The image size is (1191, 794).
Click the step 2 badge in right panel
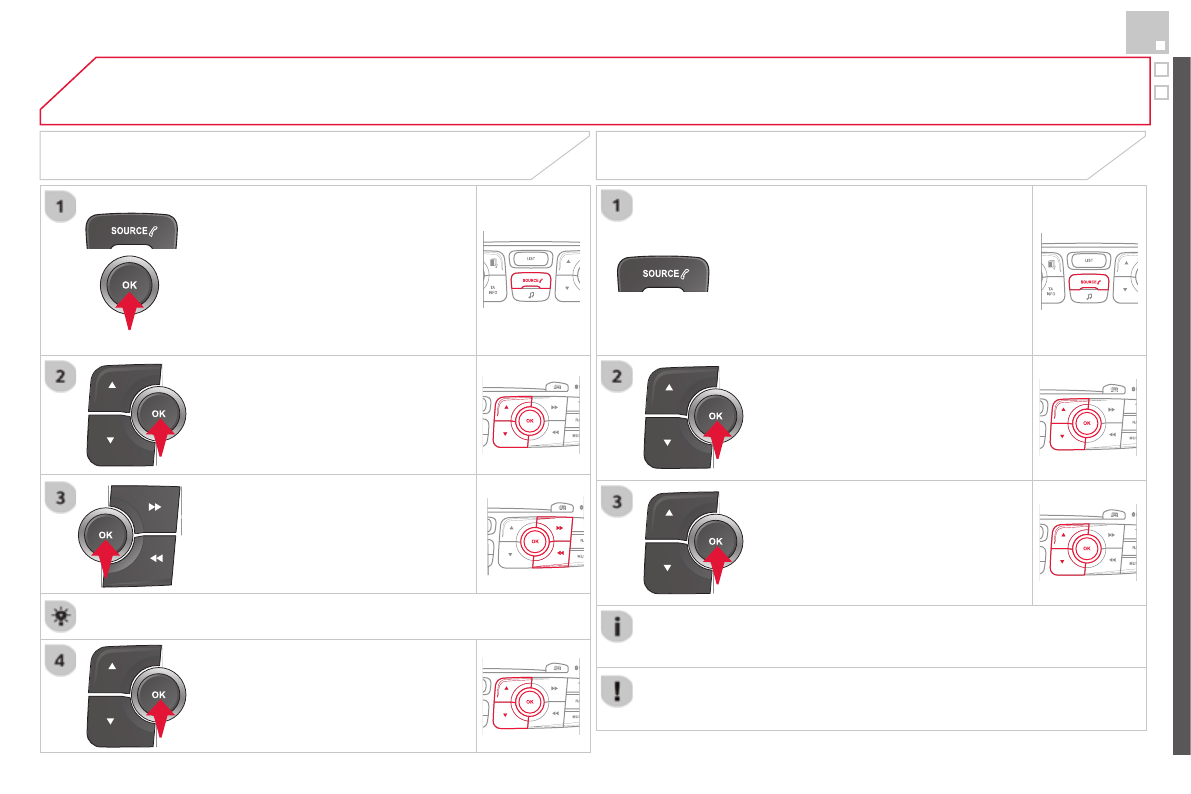tap(617, 379)
